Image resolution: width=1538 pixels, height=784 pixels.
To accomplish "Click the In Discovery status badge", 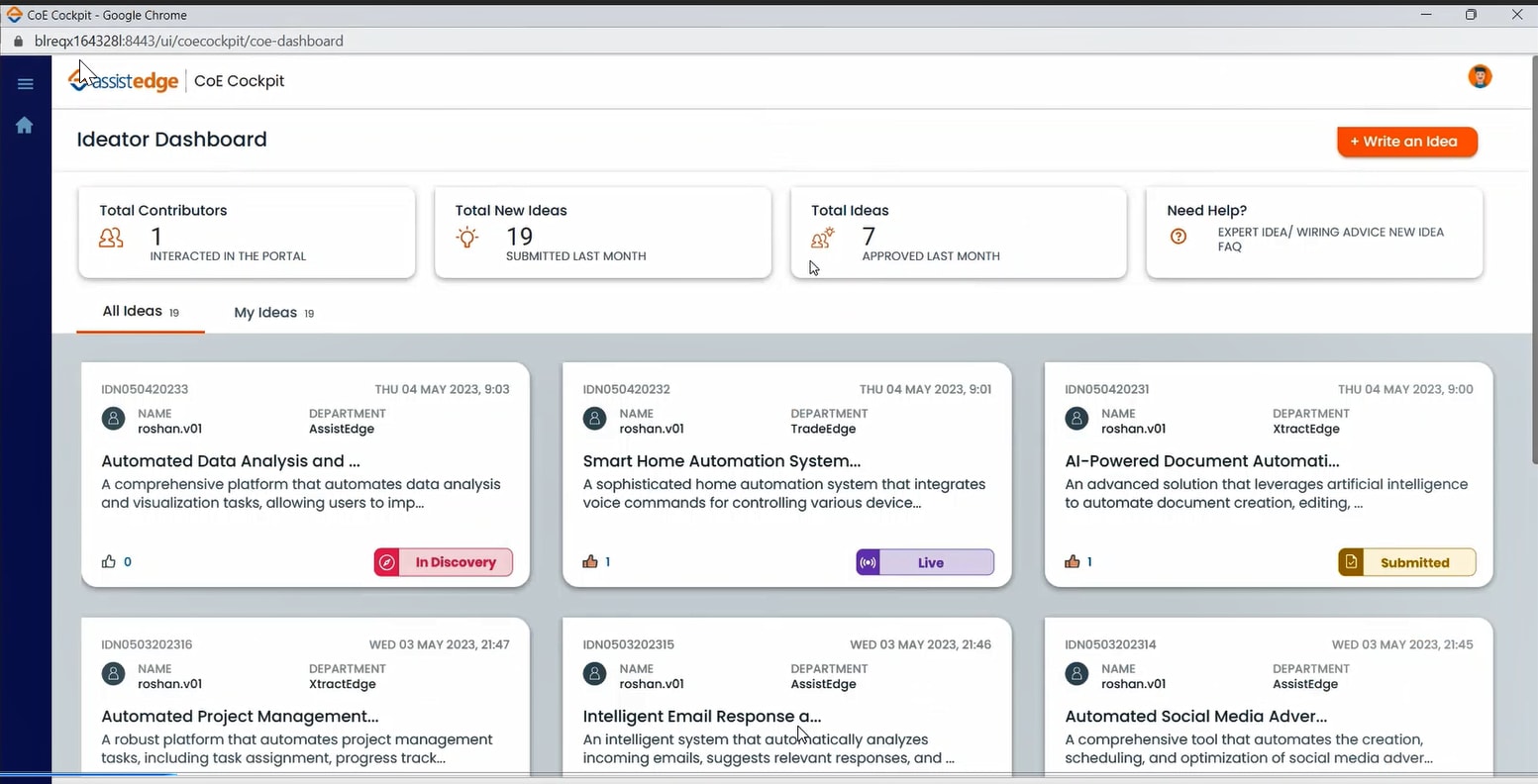I will click(444, 562).
